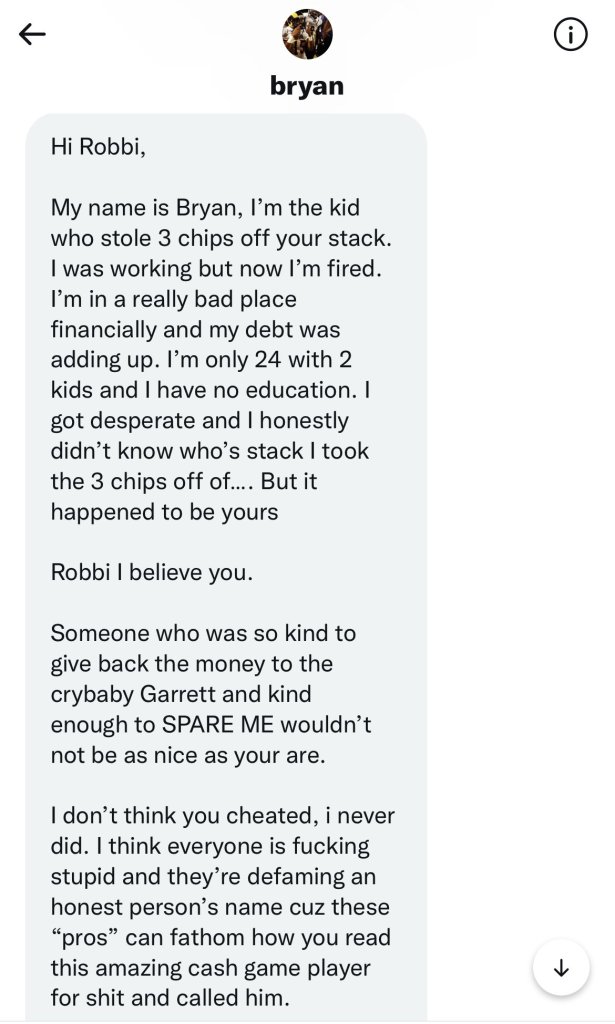Open conversation info via the circled i icon
This screenshot has height=1024, width=615.
(570, 35)
